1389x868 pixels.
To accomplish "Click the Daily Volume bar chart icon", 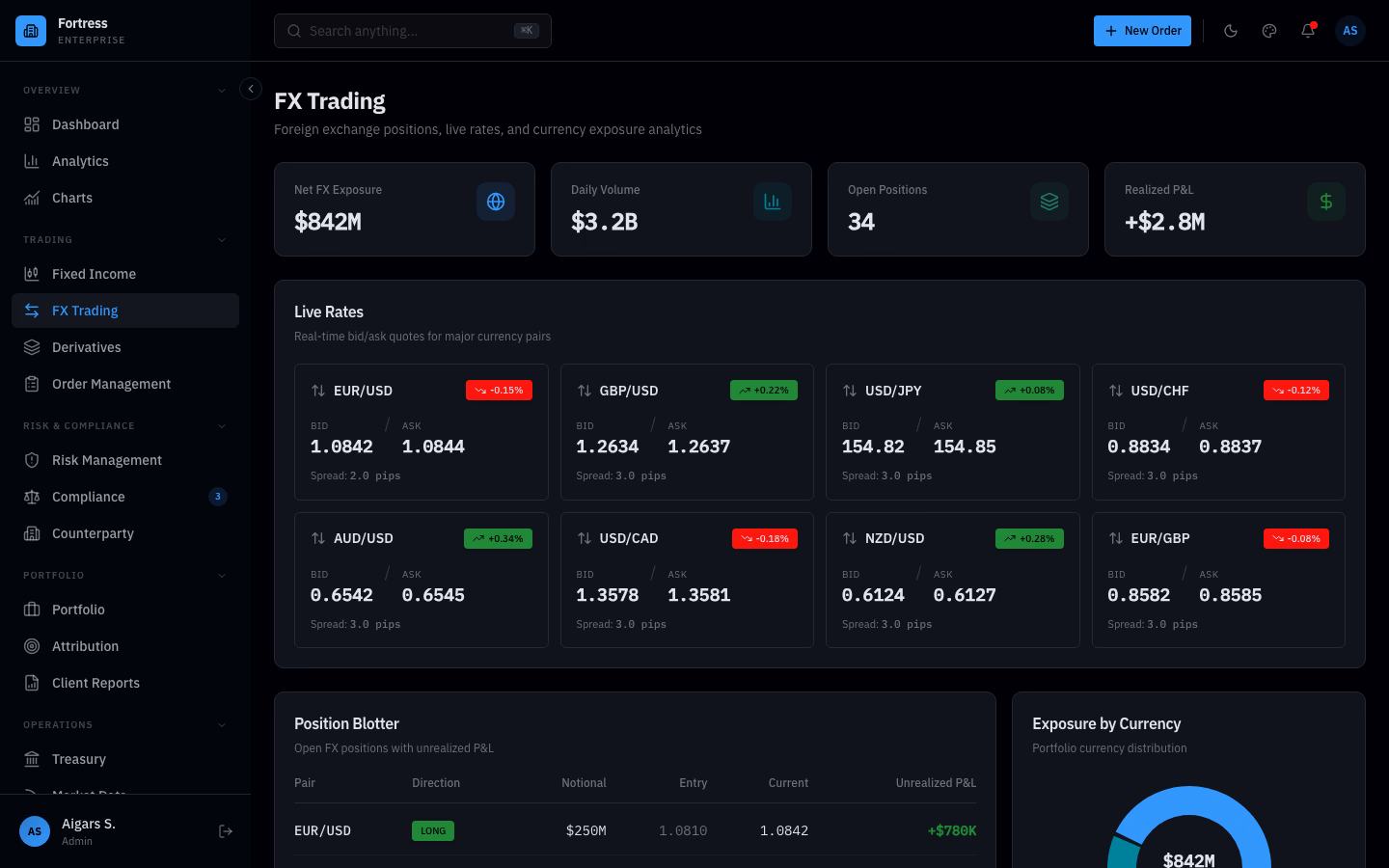I will 773,202.
